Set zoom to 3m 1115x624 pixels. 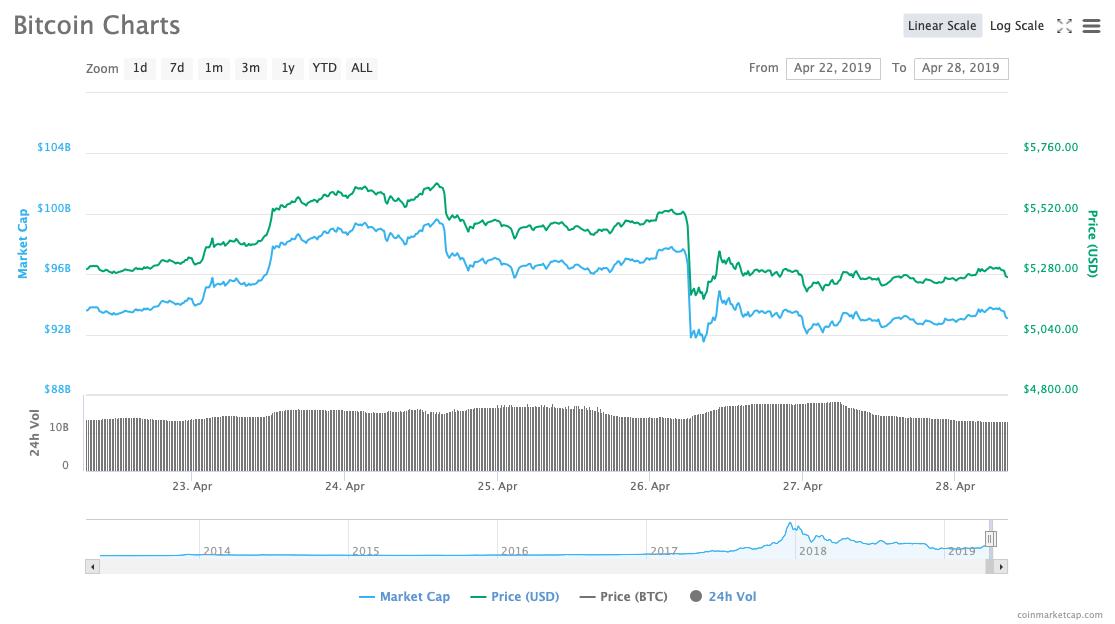(250, 68)
